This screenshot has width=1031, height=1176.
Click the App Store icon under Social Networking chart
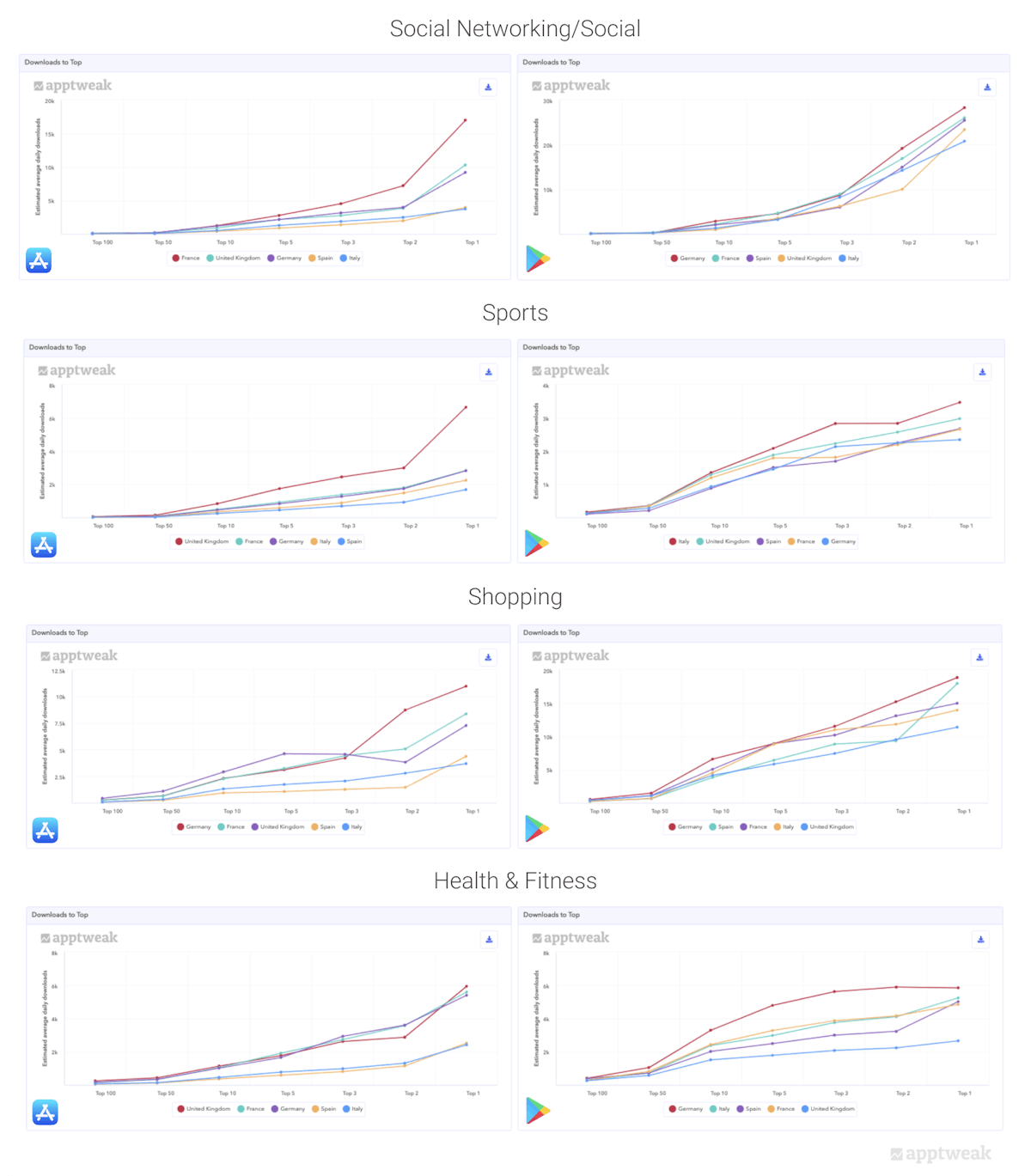coord(39,260)
